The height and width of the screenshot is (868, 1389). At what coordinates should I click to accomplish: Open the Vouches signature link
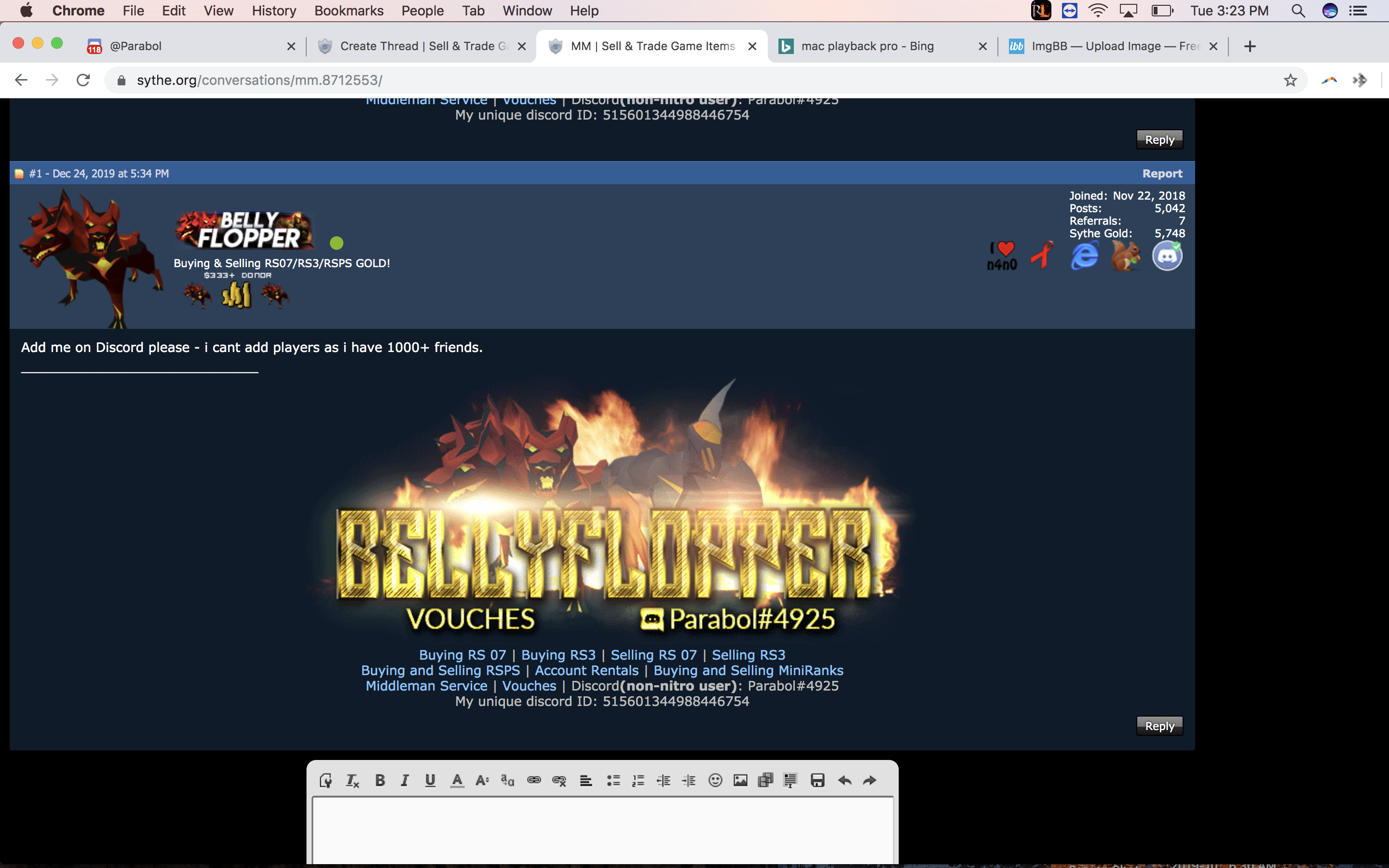pyautogui.click(x=529, y=685)
